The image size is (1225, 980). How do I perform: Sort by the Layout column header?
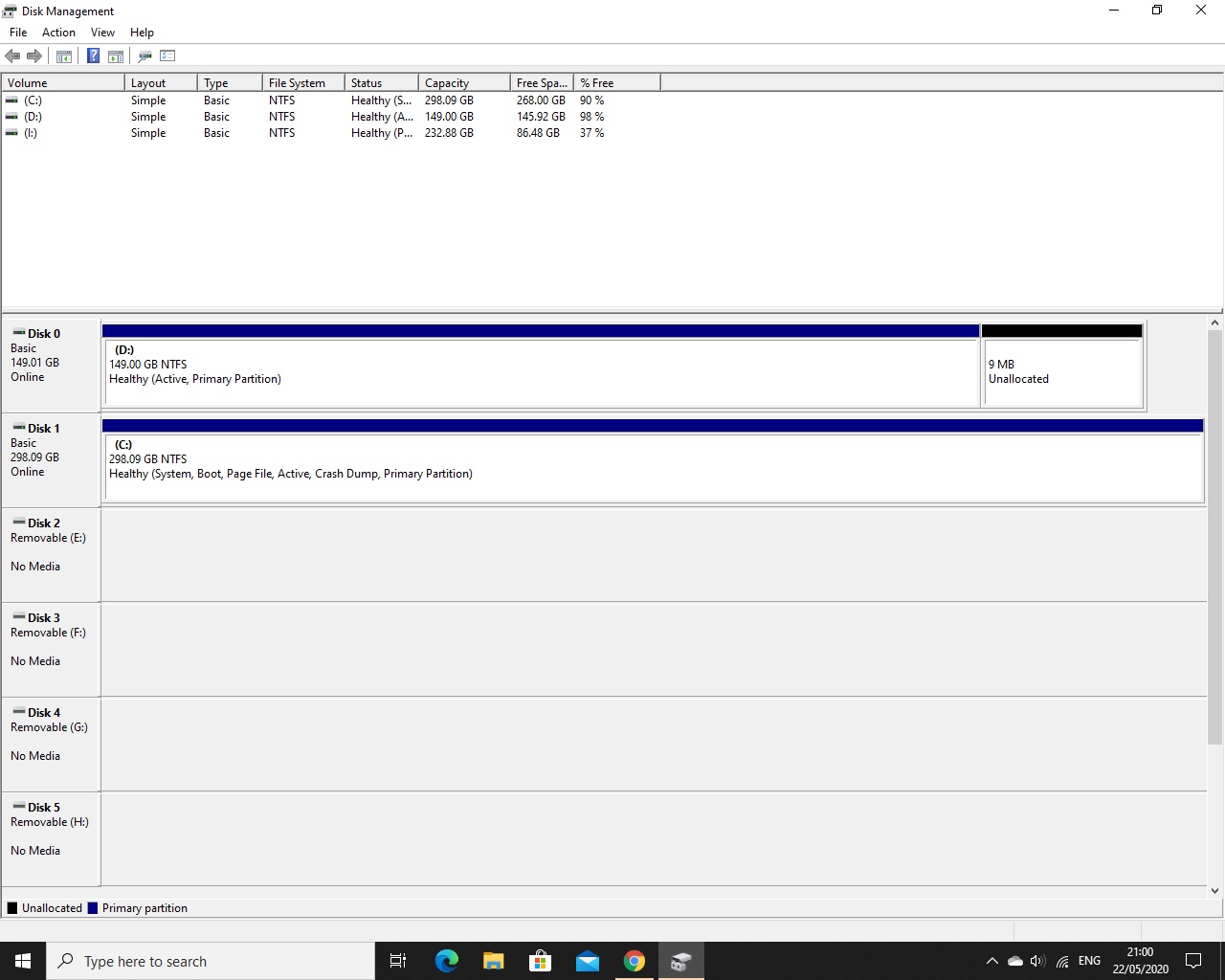[161, 83]
